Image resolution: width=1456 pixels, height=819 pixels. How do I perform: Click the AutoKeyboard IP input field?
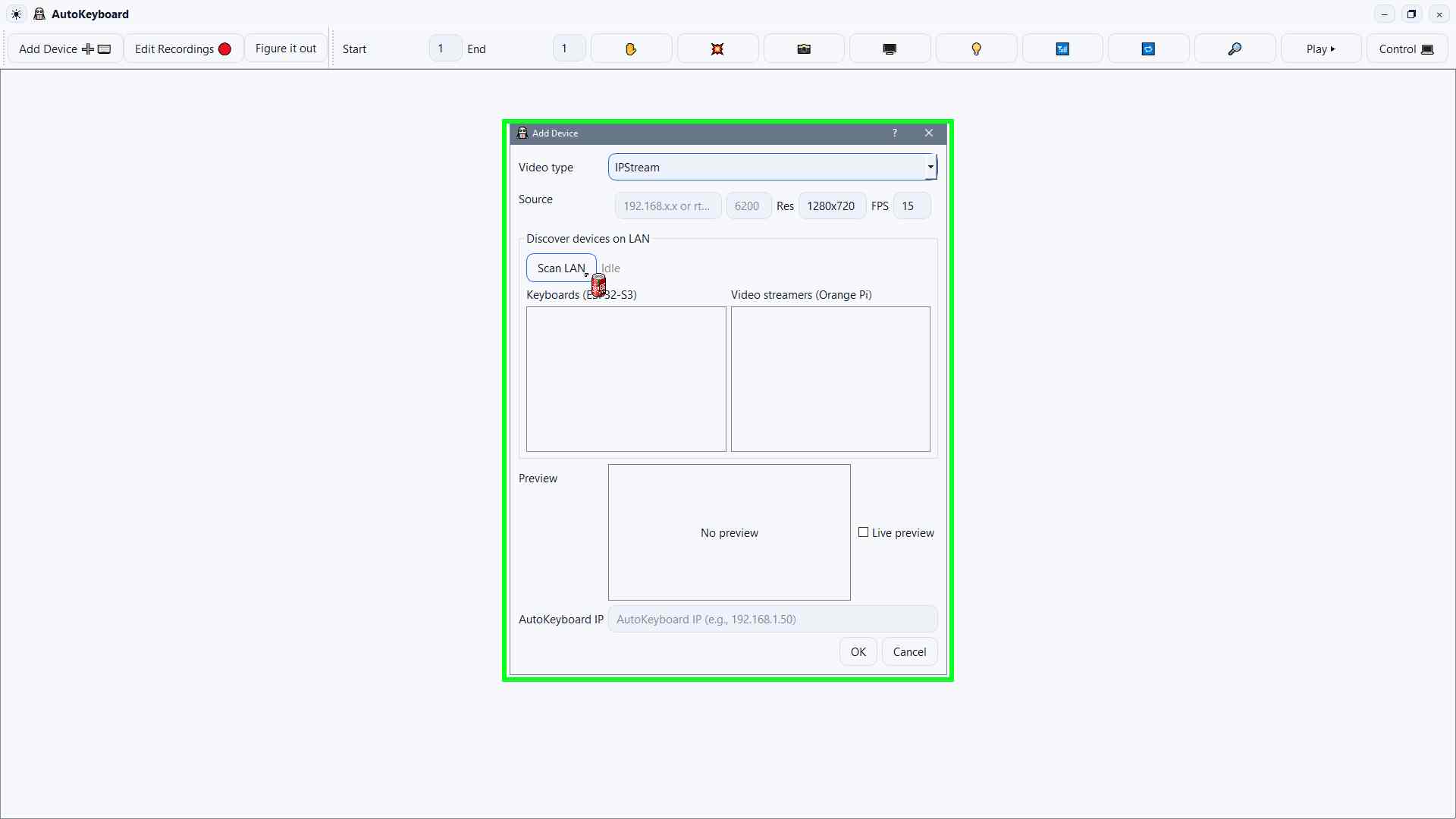click(x=773, y=619)
